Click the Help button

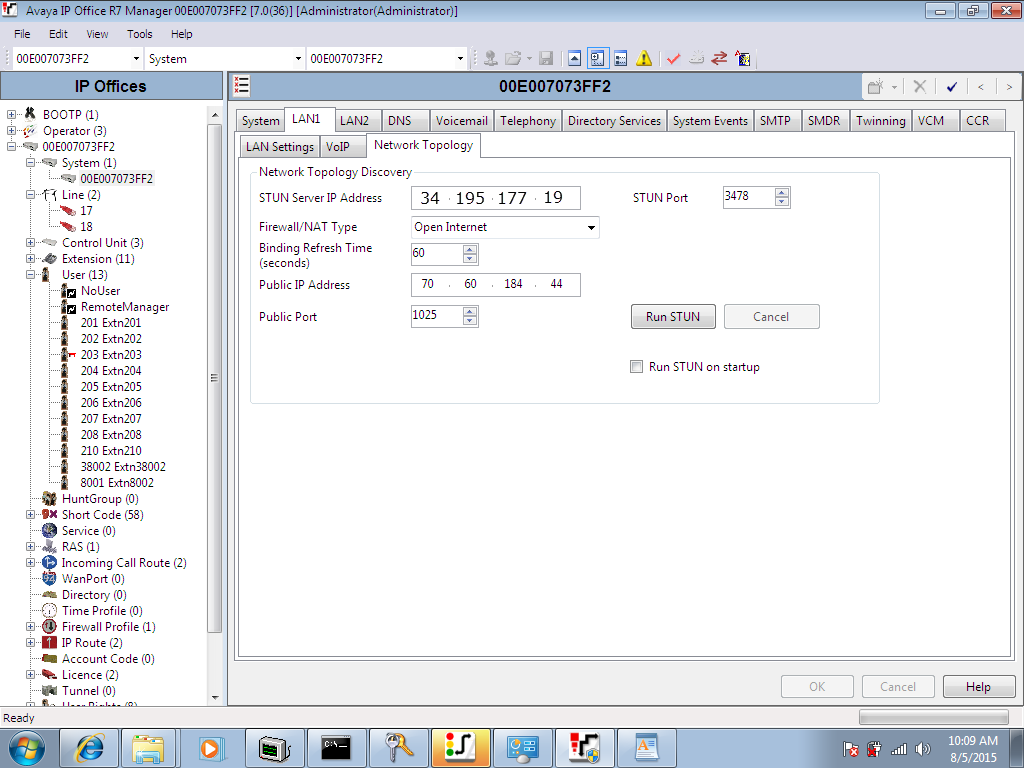coord(978,687)
